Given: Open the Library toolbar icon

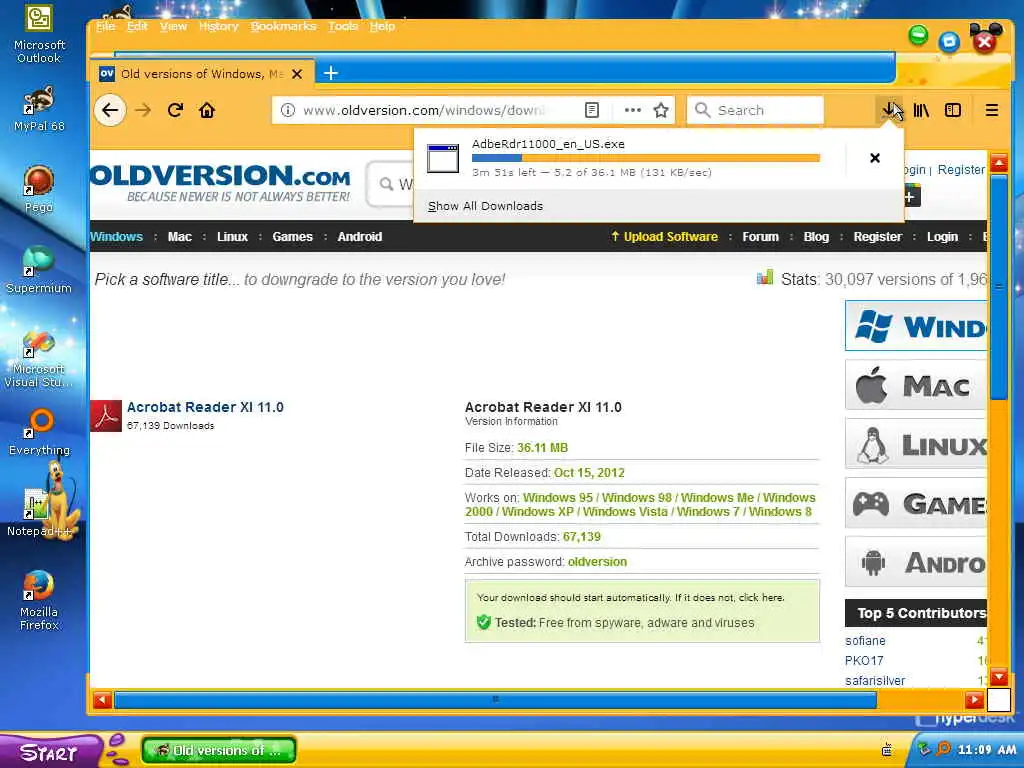Looking at the screenshot, I should coord(921,110).
